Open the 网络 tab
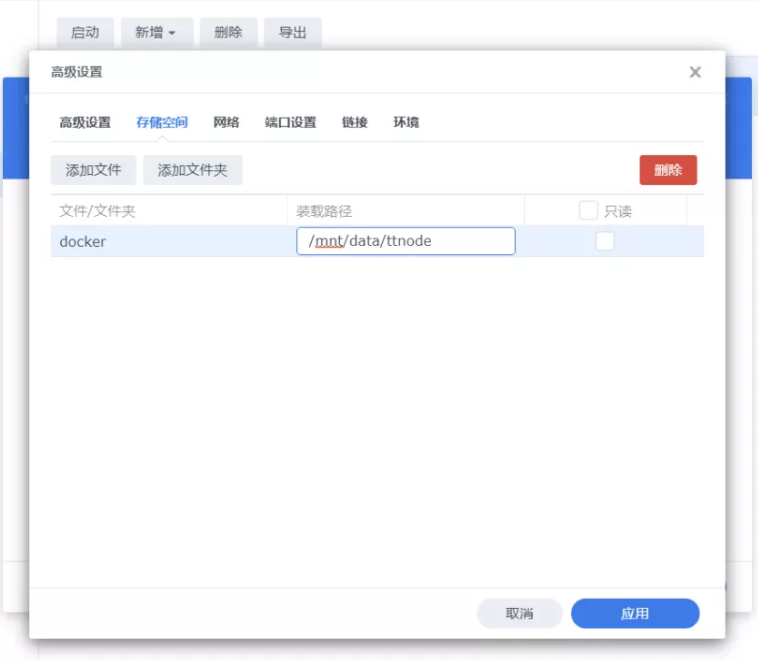Viewport: 758px width, 660px height. (226, 122)
